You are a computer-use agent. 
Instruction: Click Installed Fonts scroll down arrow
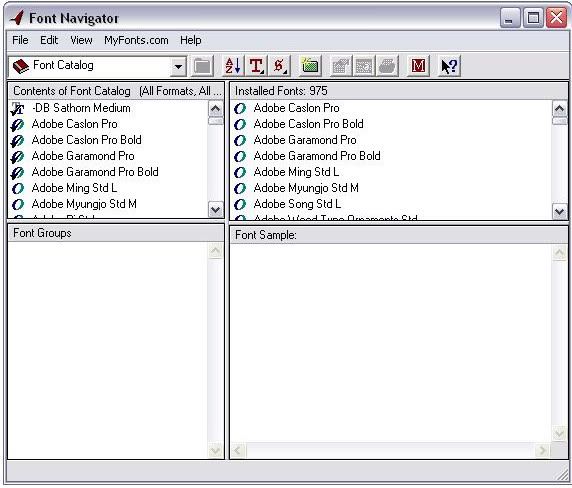(x=560, y=211)
